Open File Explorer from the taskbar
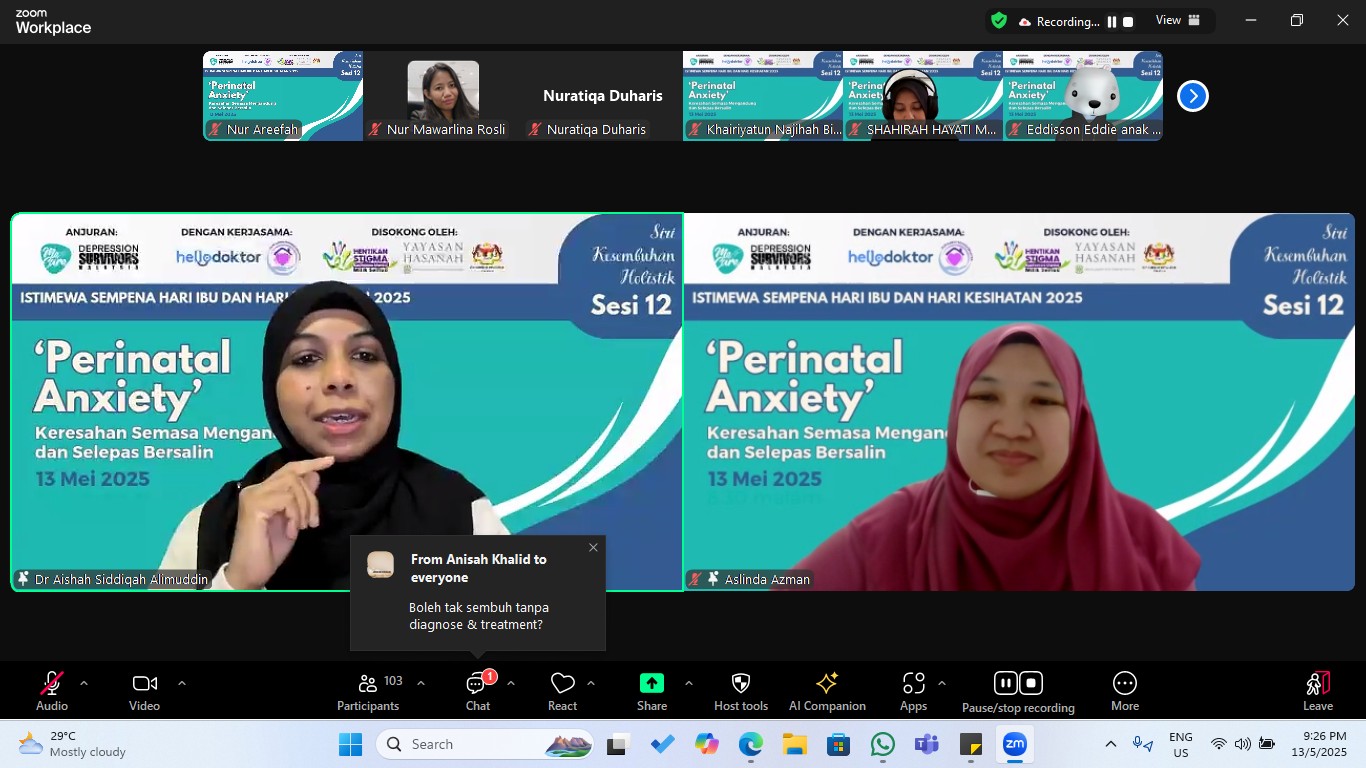Screen dimensions: 1366x768 [795, 744]
